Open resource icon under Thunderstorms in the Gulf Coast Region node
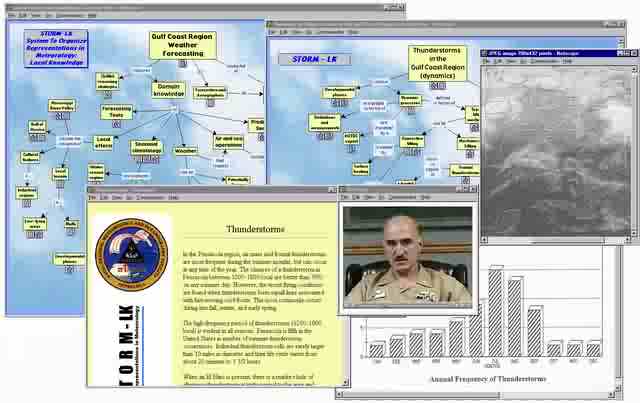The width and height of the screenshot is (640, 403). pyautogui.click(x=437, y=85)
